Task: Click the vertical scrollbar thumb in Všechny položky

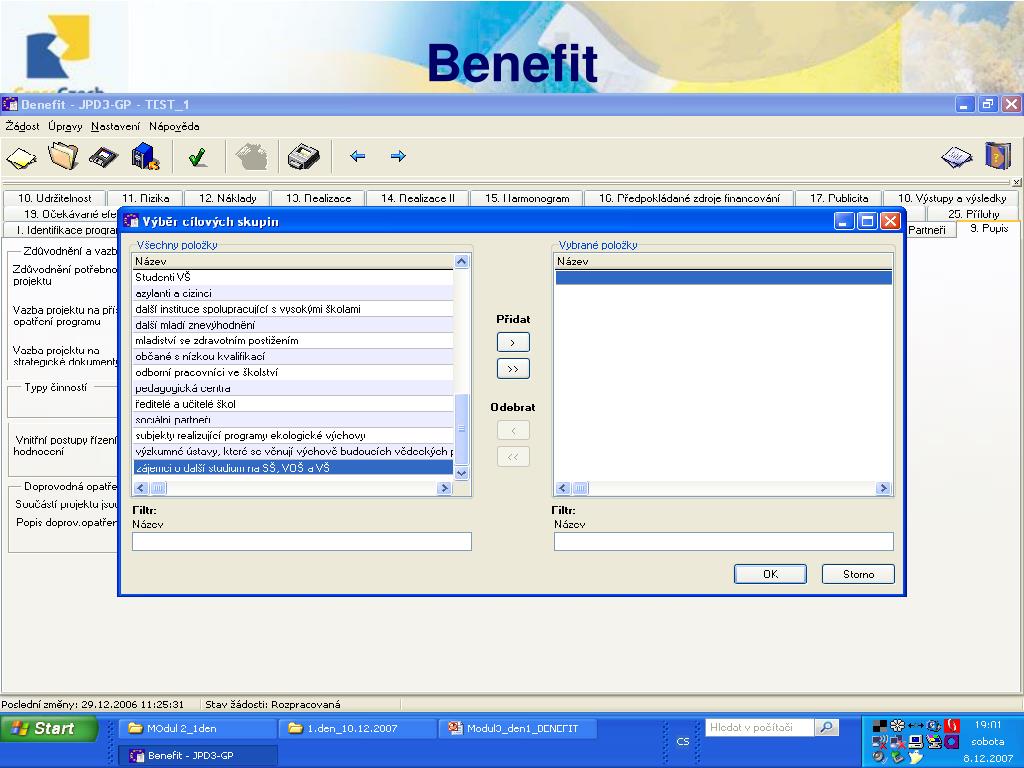Action: [462, 429]
